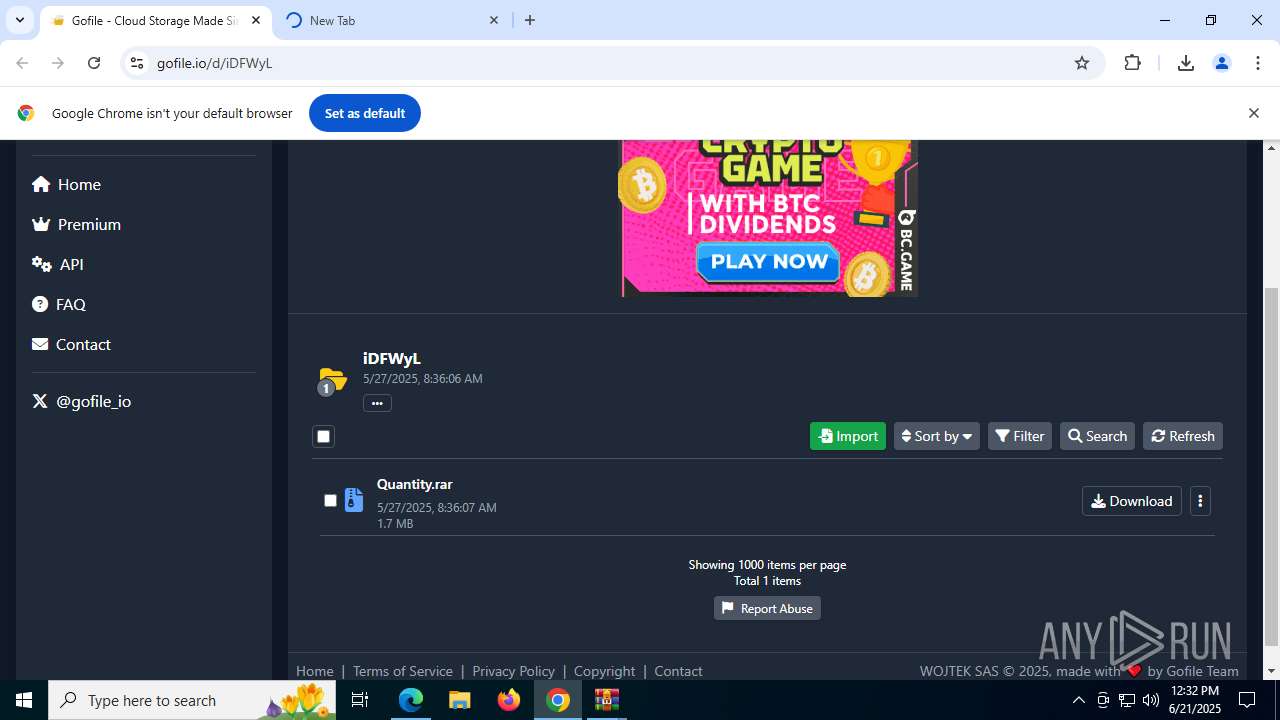Screen dimensions: 1280x720
Task: View site information icon in address bar
Action: point(137,63)
